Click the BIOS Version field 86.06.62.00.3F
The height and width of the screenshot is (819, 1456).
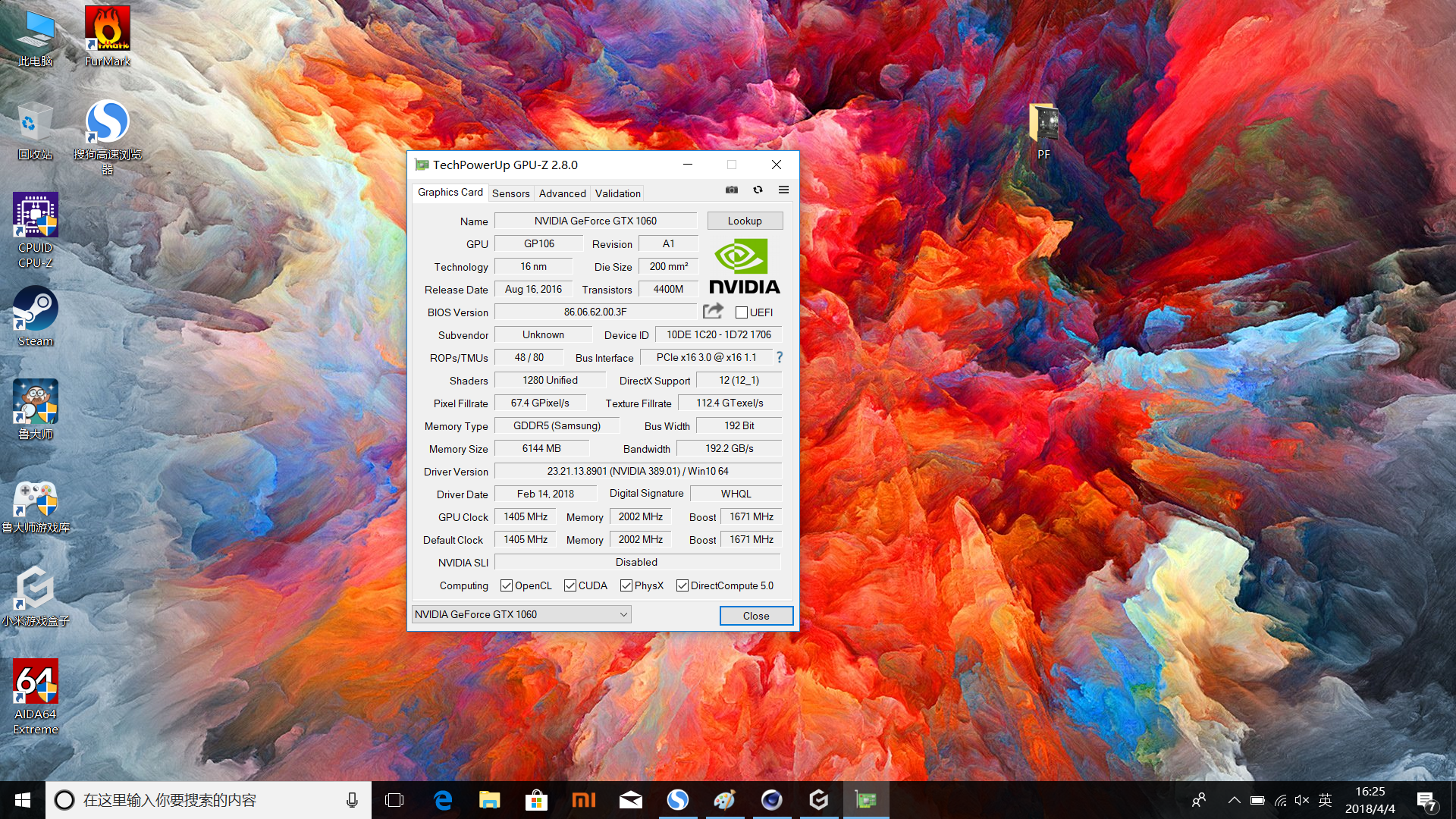tap(595, 312)
